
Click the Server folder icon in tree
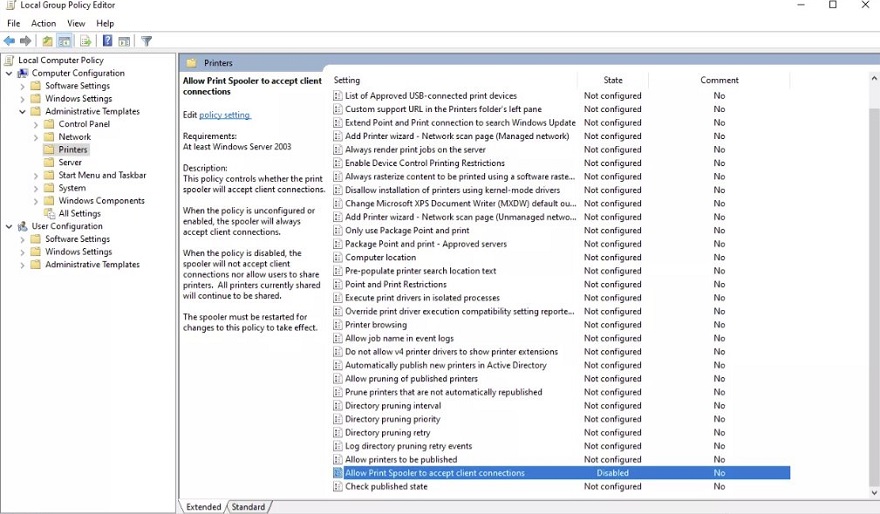tap(49, 162)
